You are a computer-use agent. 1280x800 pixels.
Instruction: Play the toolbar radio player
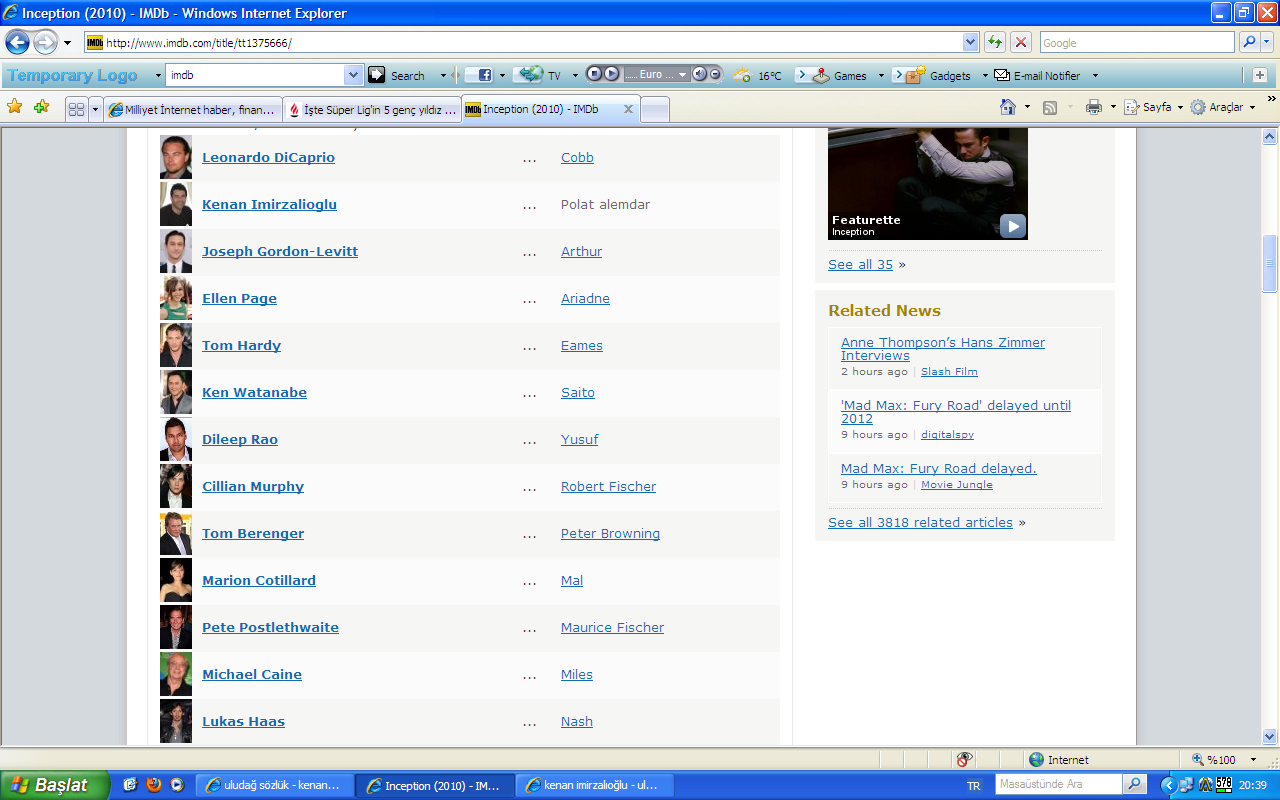click(x=610, y=74)
